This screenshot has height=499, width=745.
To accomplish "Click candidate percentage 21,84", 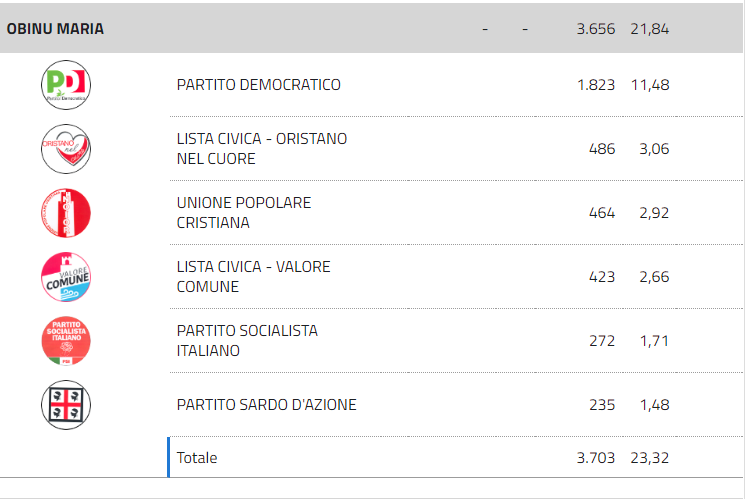I will pyautogui.click(x=649, y=29).
